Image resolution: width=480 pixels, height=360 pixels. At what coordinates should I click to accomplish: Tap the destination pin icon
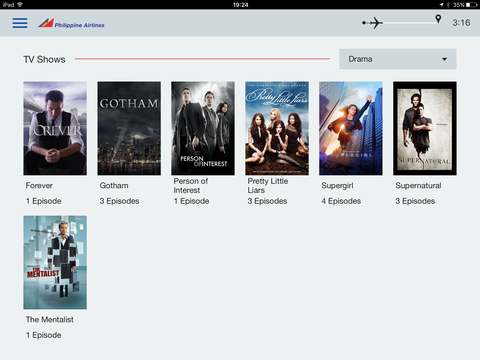tap(438, 19)
